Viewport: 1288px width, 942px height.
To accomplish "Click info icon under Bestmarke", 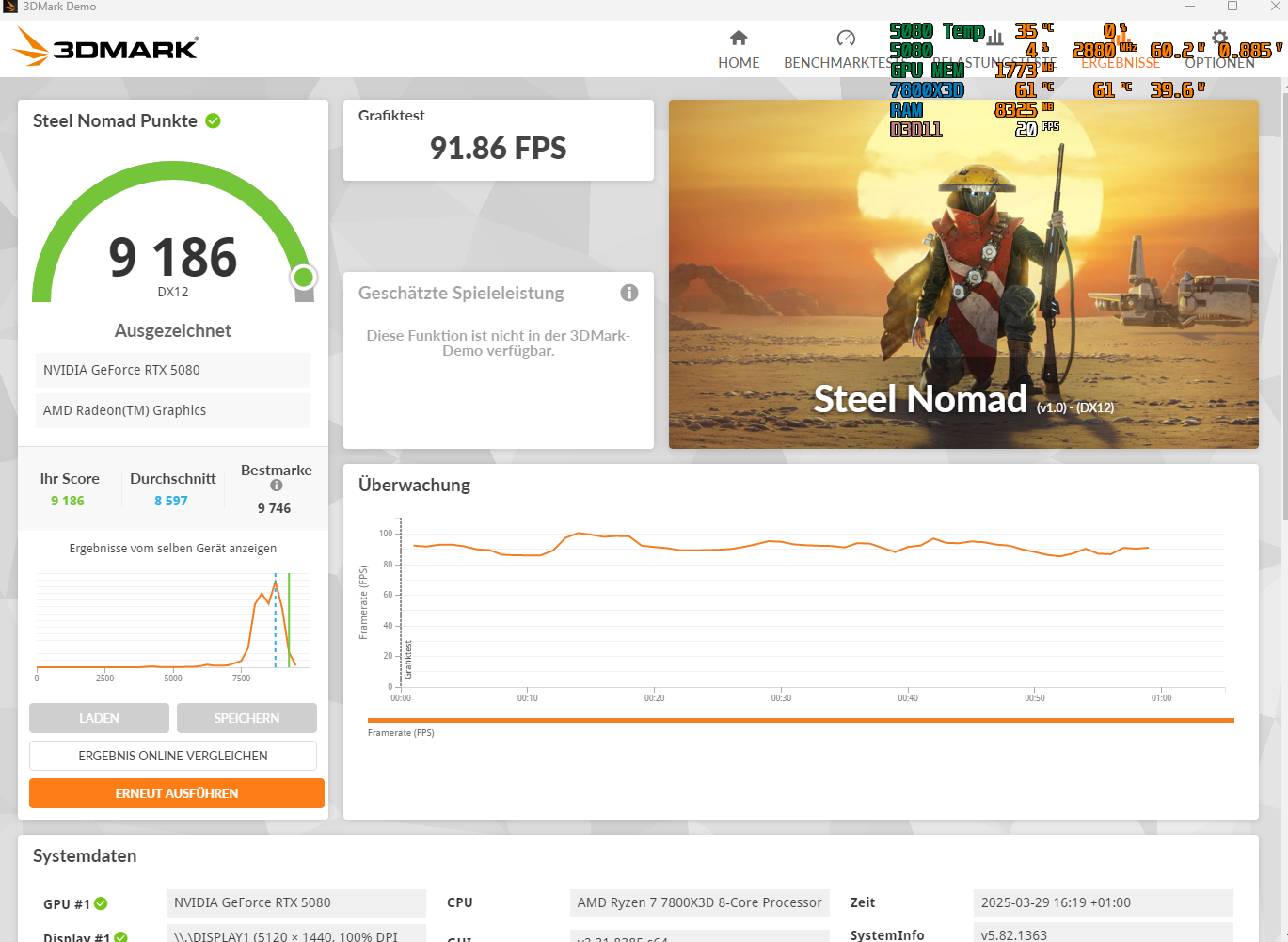I will coord(277,486).
